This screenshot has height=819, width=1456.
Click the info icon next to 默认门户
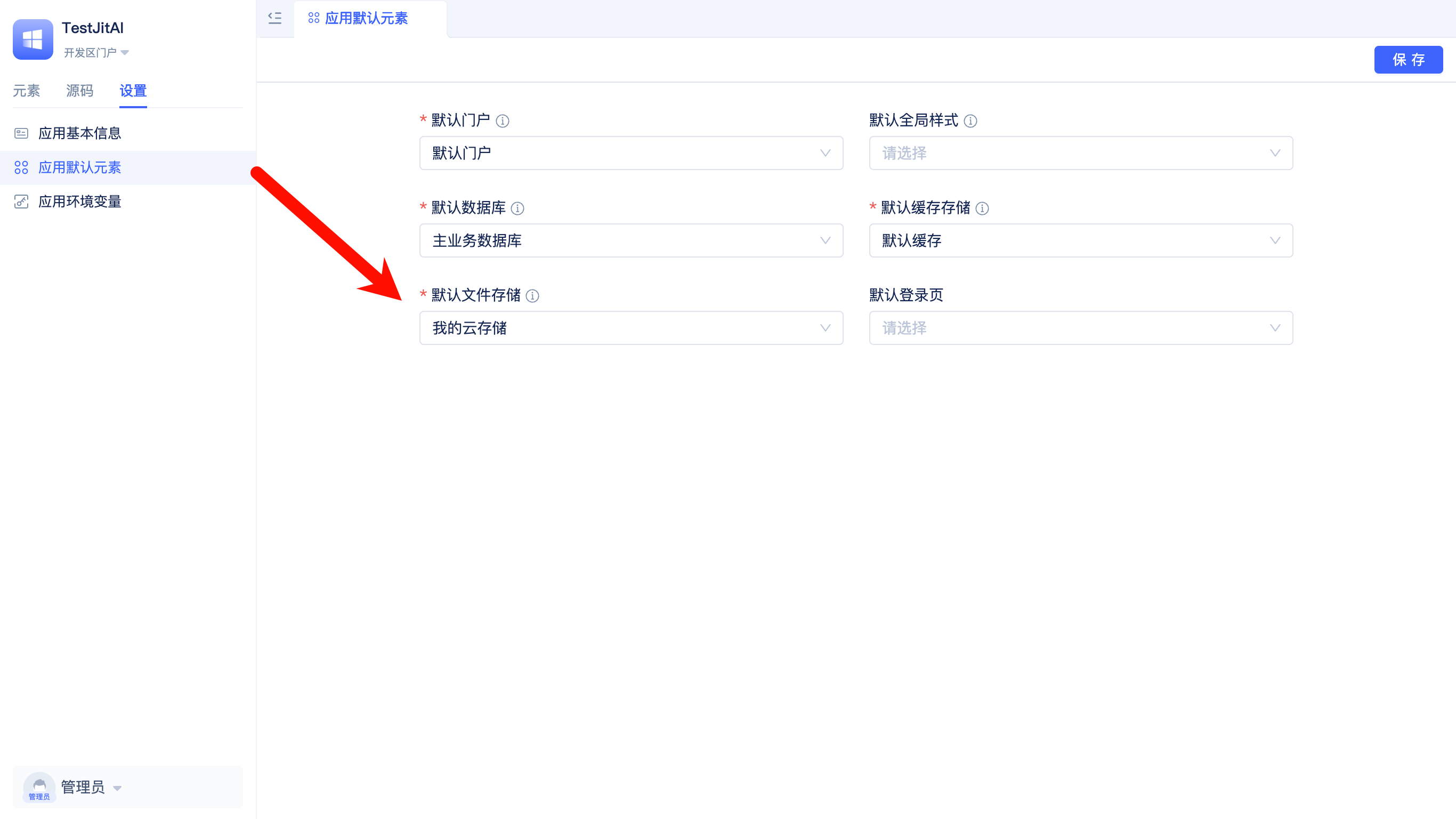pos(502,121)
